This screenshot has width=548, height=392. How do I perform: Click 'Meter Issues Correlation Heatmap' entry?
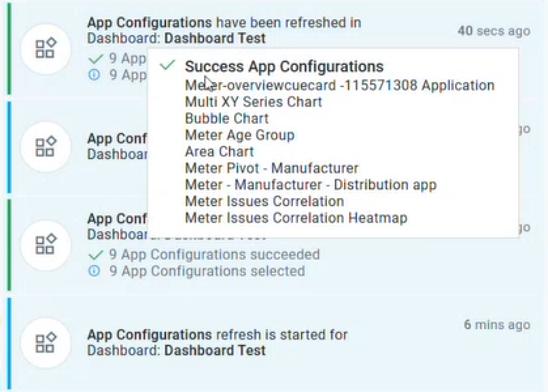point(296,218)
